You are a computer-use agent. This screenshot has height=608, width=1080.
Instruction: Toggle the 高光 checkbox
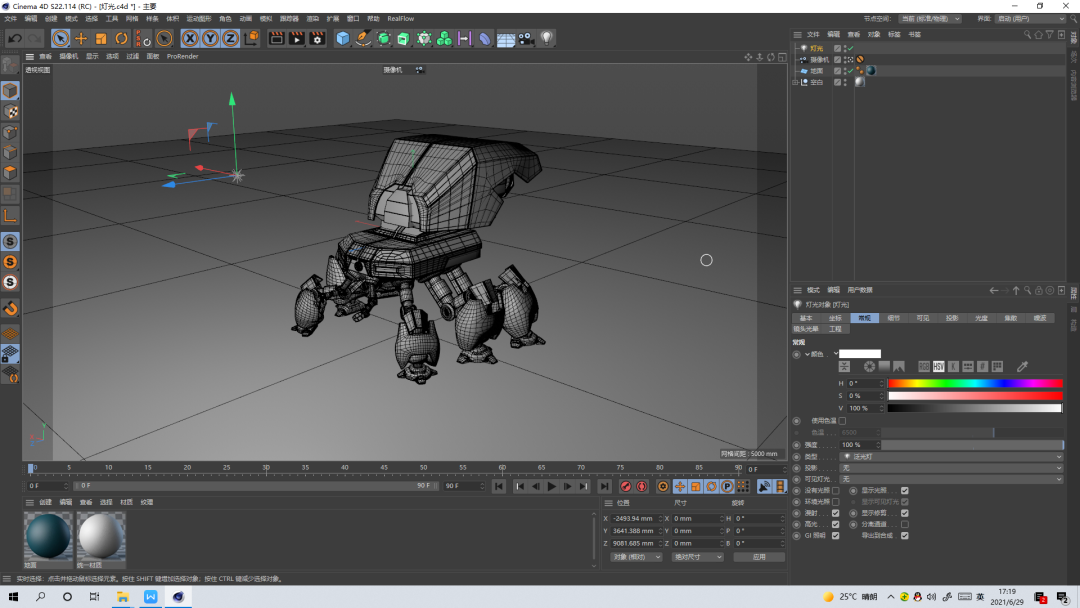pyautogui.click(x=835, y=524)
